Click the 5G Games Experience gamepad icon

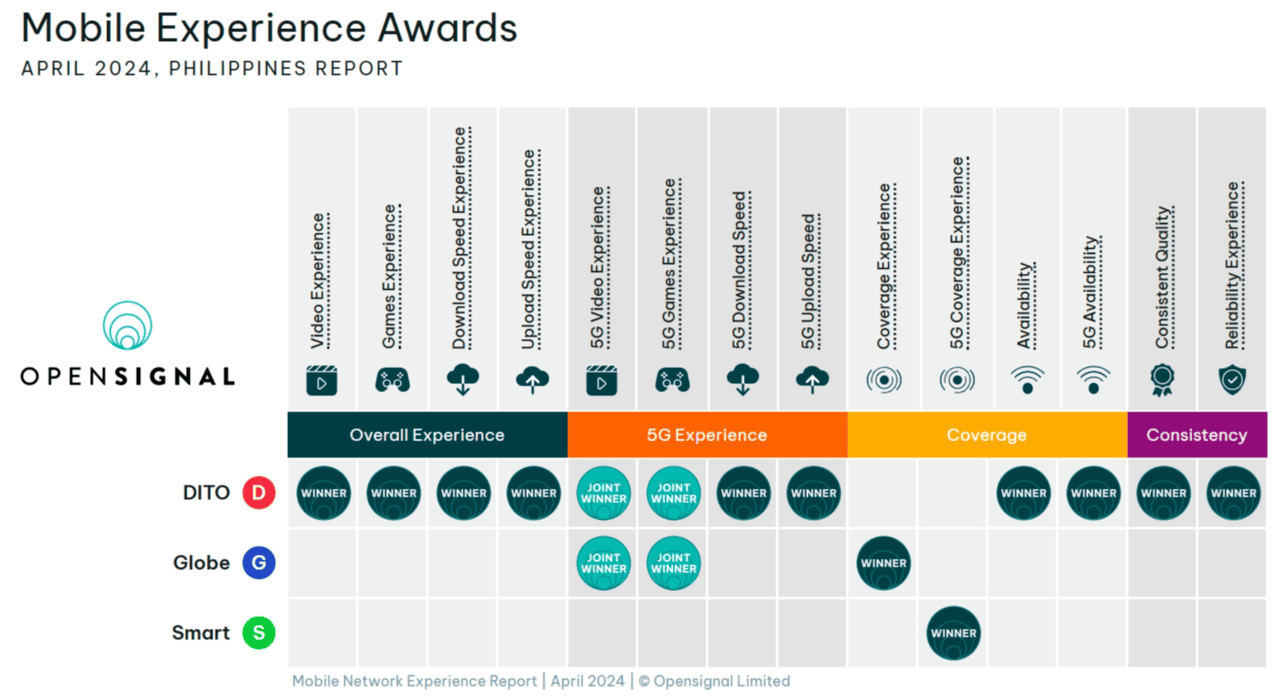(672, 380)
